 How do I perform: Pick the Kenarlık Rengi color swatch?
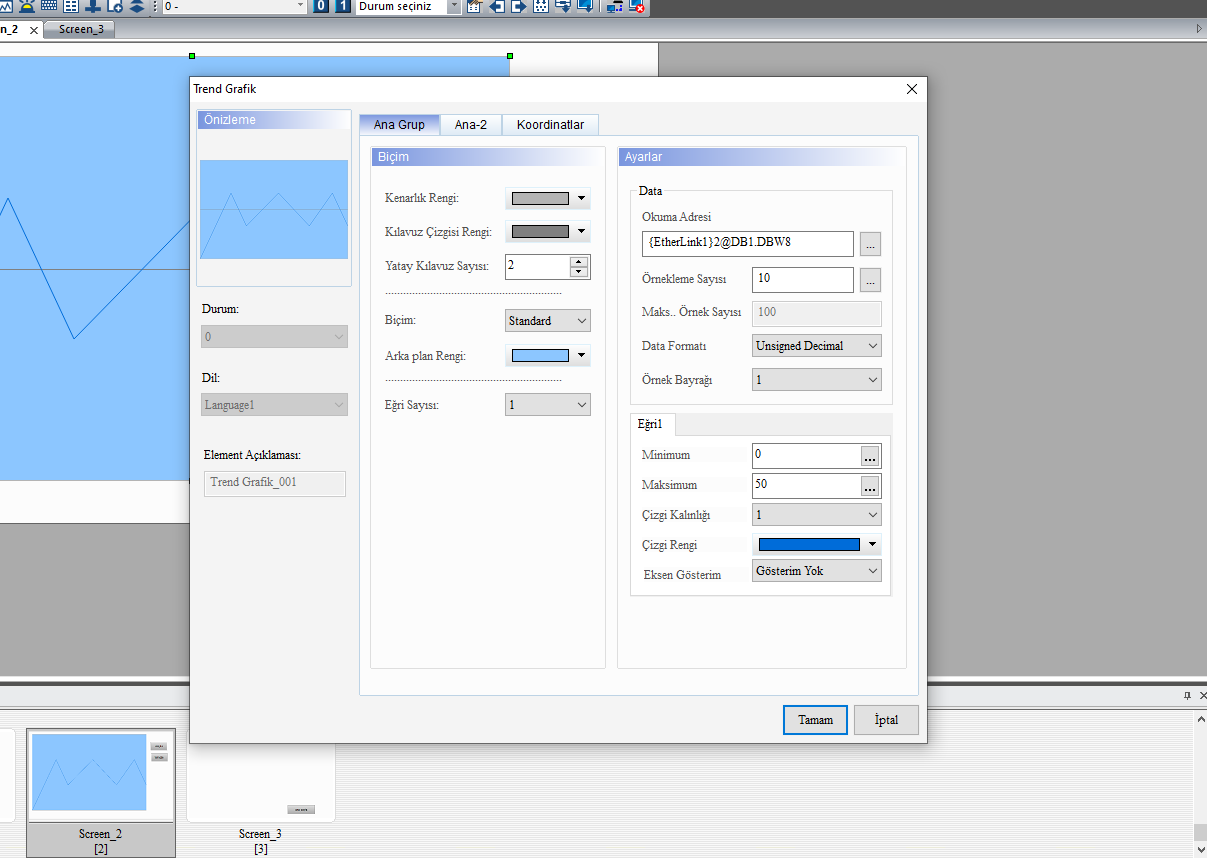click(548, 198)
